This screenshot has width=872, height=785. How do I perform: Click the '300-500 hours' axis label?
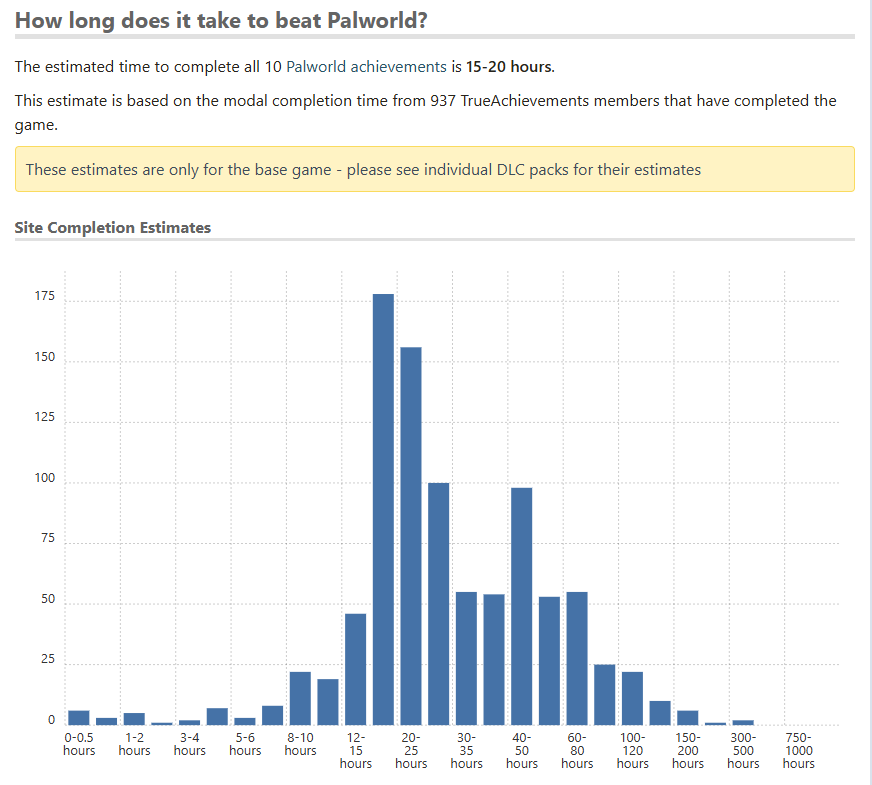click(743, 751)
